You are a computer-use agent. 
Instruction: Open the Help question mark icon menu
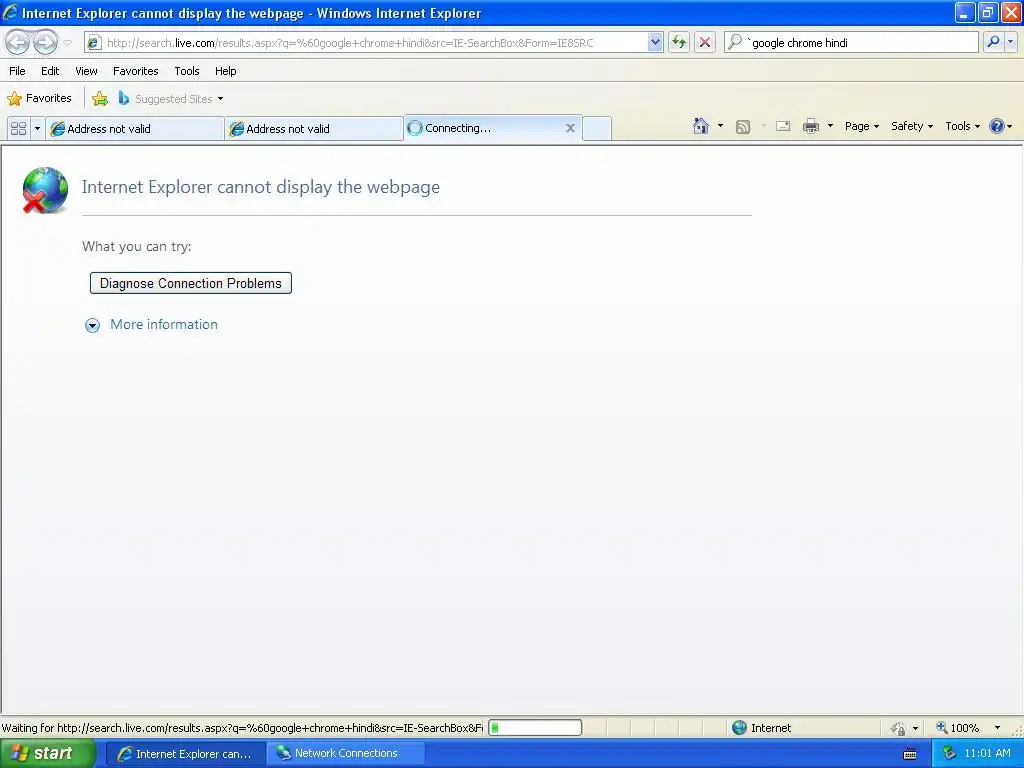point(1000,126)
